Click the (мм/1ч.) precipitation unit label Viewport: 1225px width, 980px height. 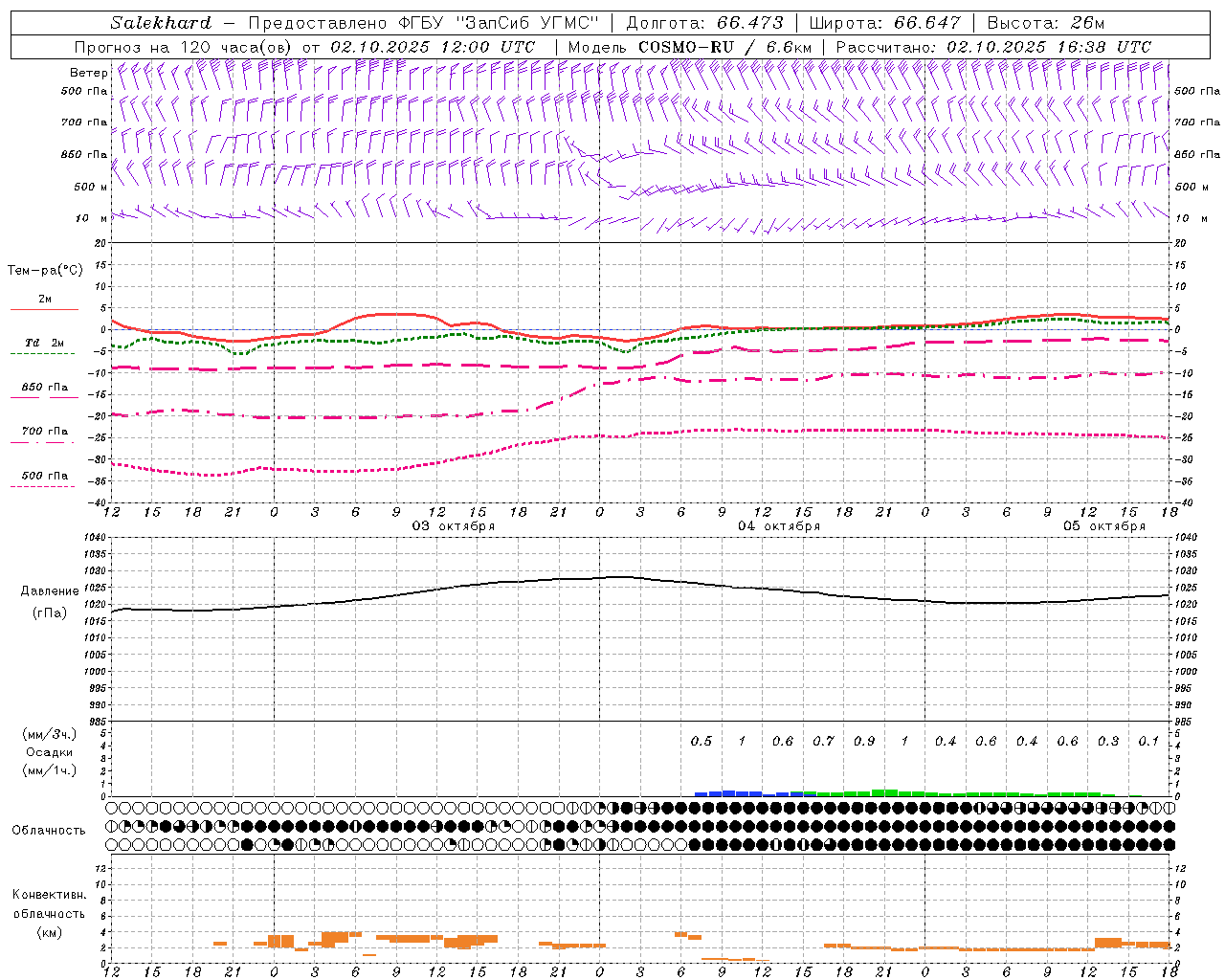click(x=49, y=770)
